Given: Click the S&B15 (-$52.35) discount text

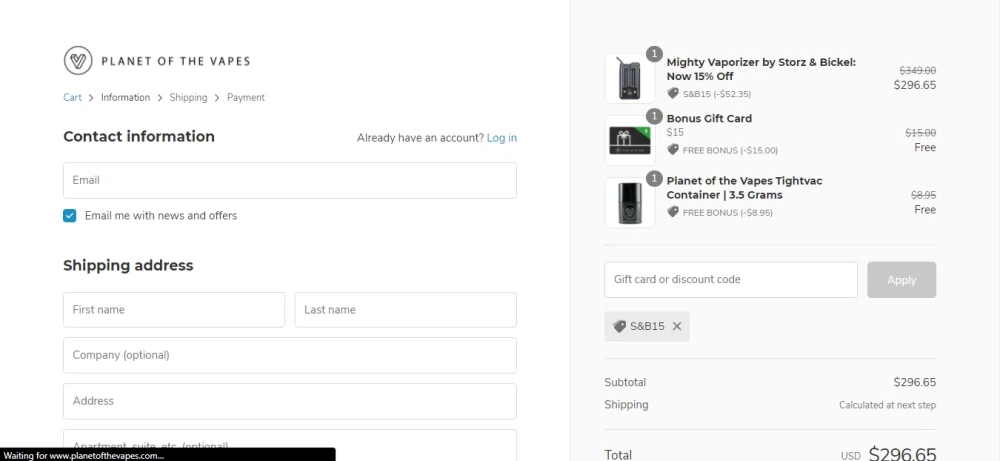Looking at the screenshot, I should (717, 94).
